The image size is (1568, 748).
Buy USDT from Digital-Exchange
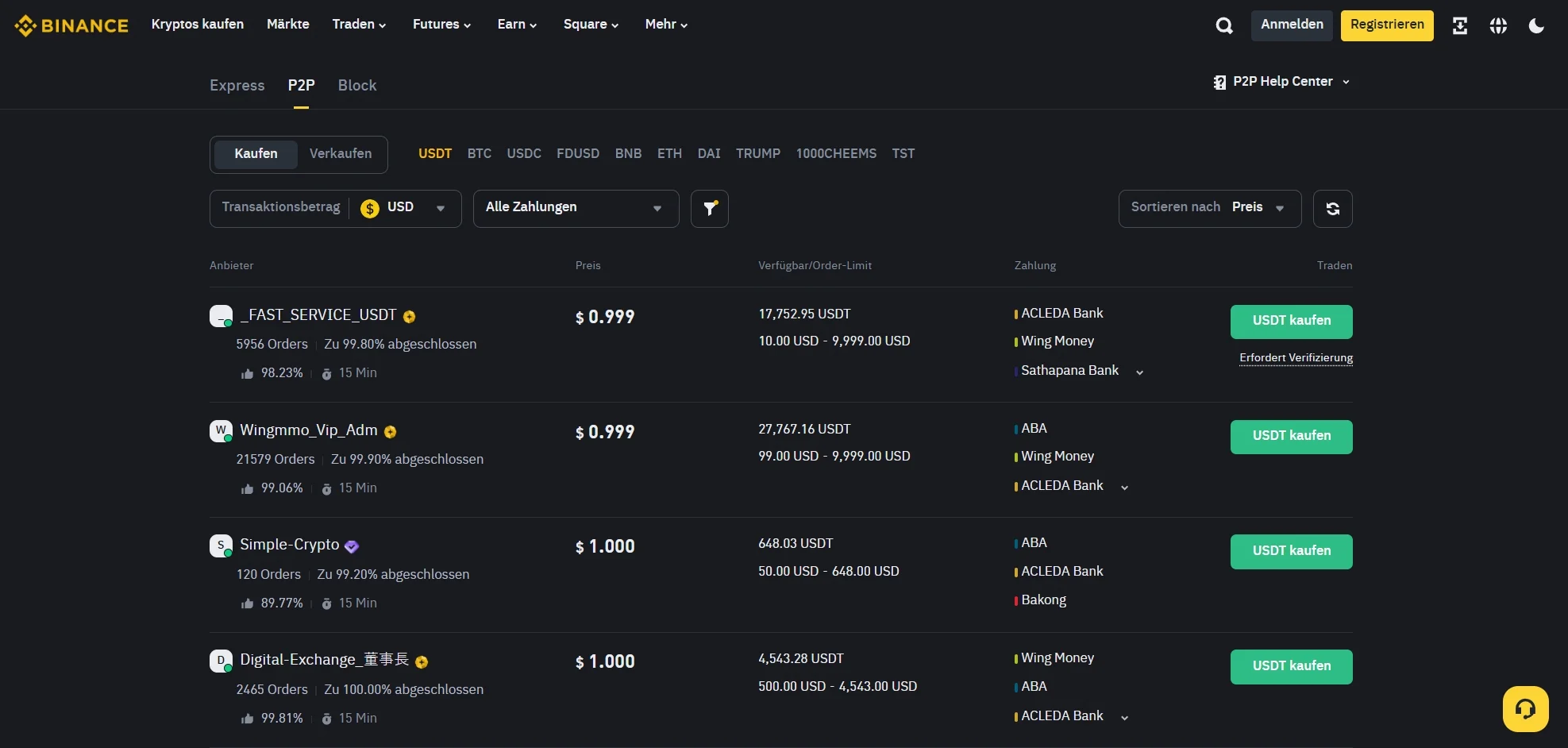tap(1292, 667)
